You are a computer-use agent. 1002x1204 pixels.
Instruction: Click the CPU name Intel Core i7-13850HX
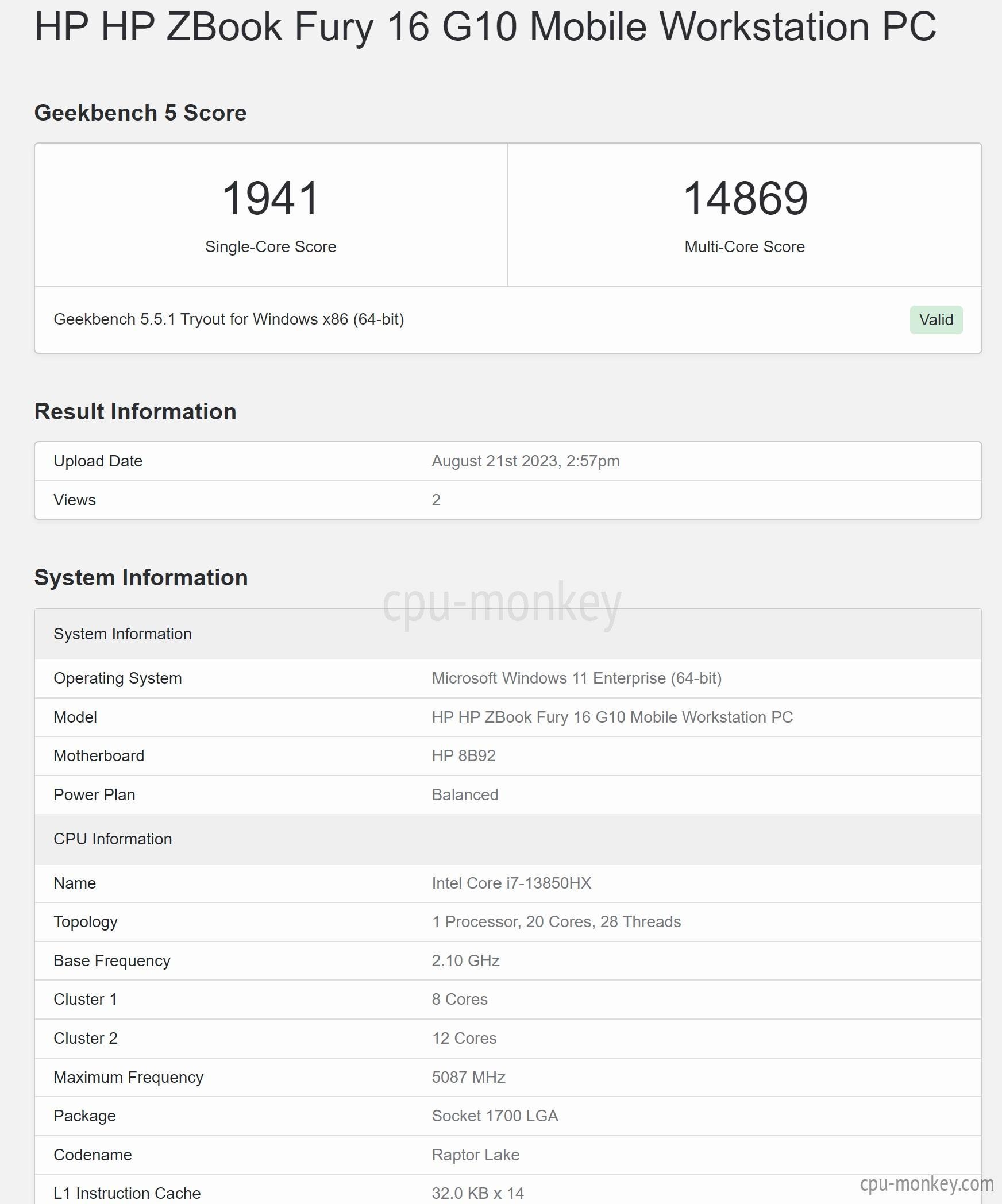(511, 883)
